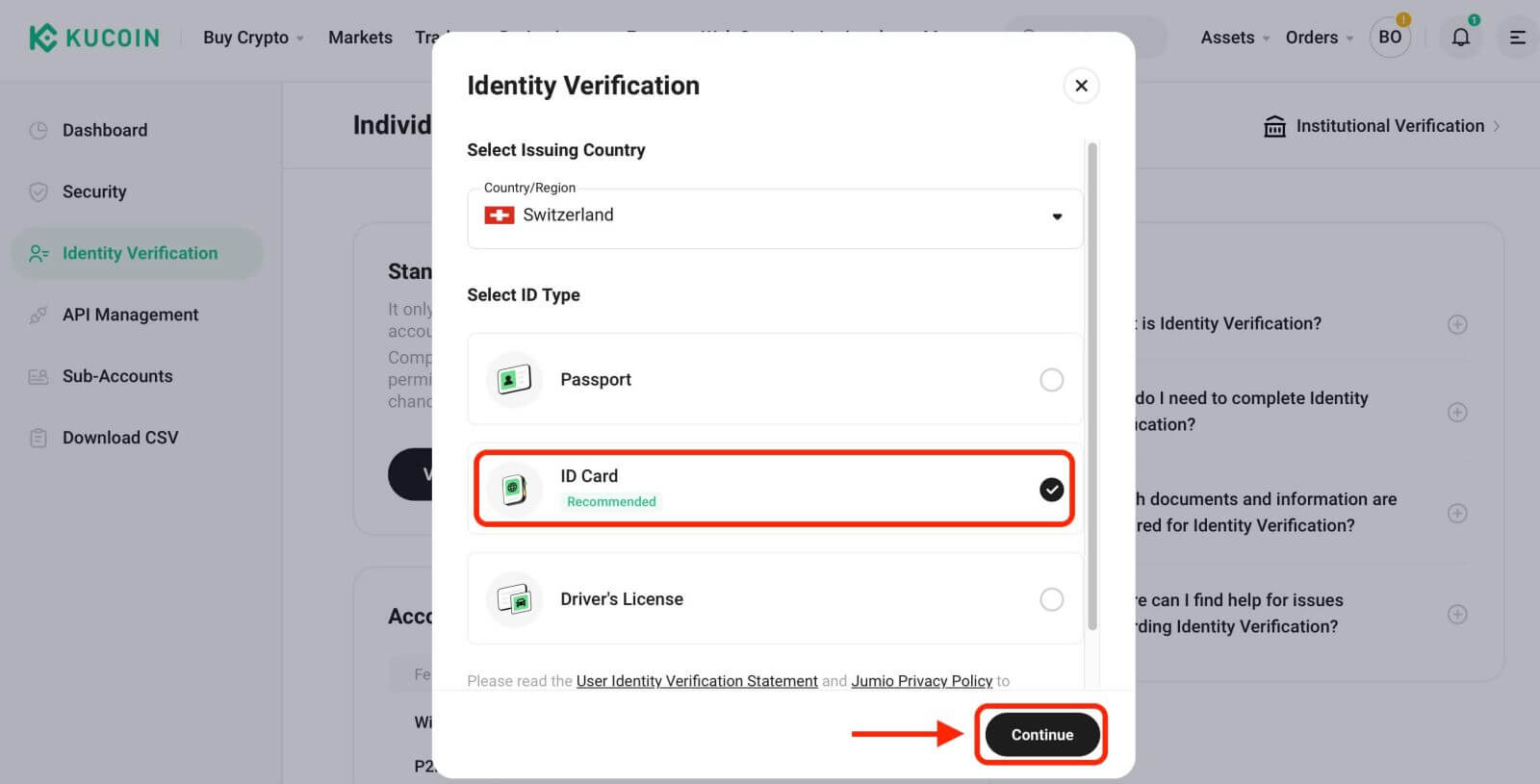This screenshot has height=784, width=1540.
Task: Expand the Assets dropdown
Action: 1227,38
